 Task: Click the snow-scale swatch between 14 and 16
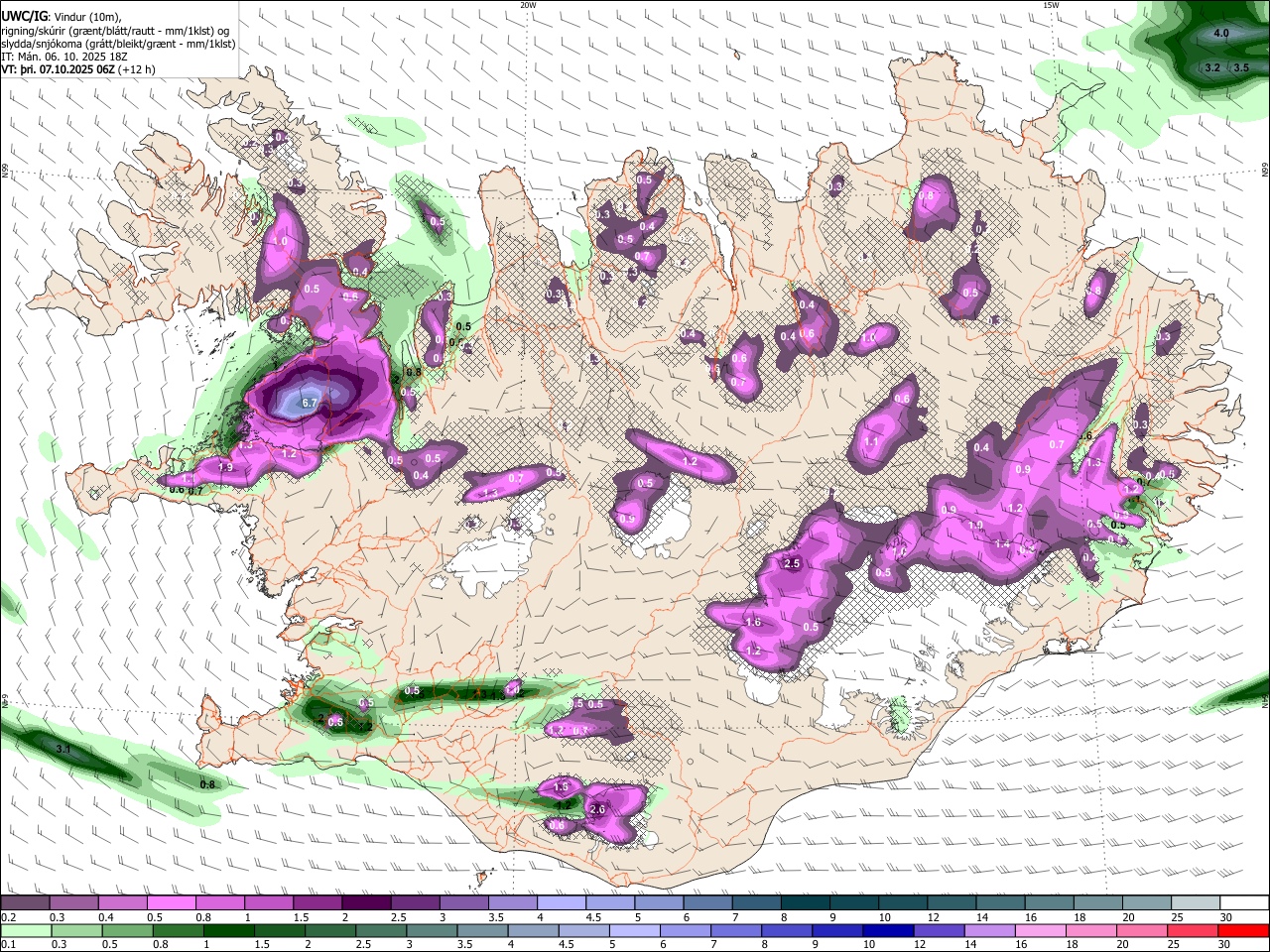(1001, 903)
